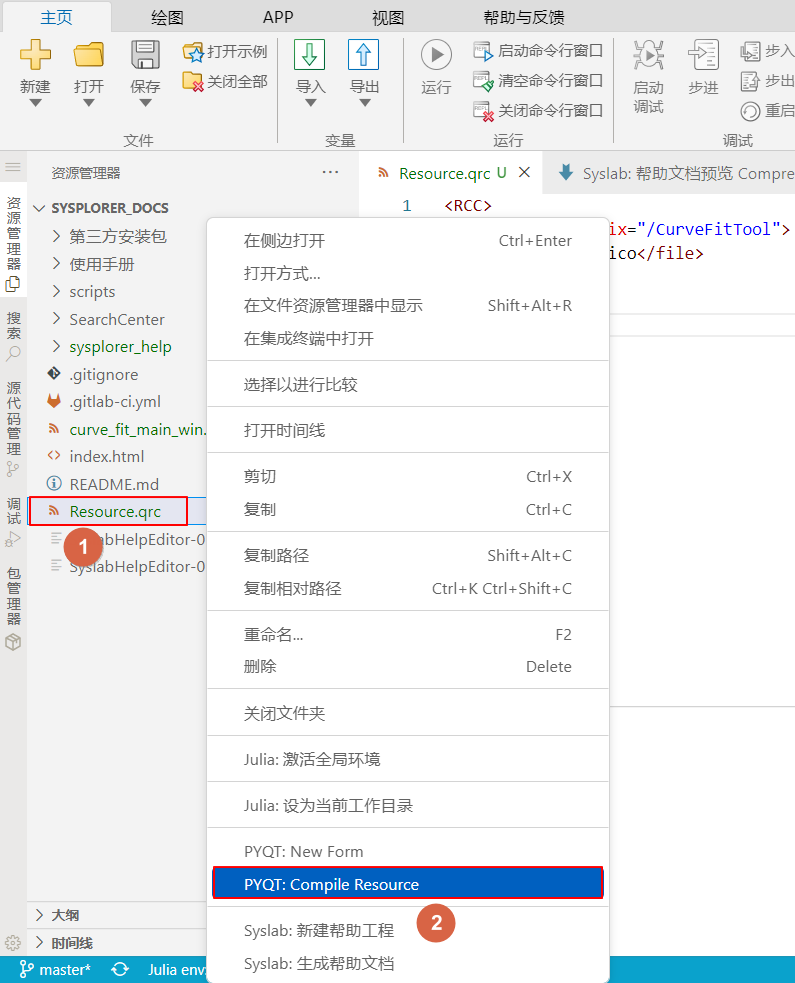
Task: Expand the 使用手册 folder
Action: [56, 264]
